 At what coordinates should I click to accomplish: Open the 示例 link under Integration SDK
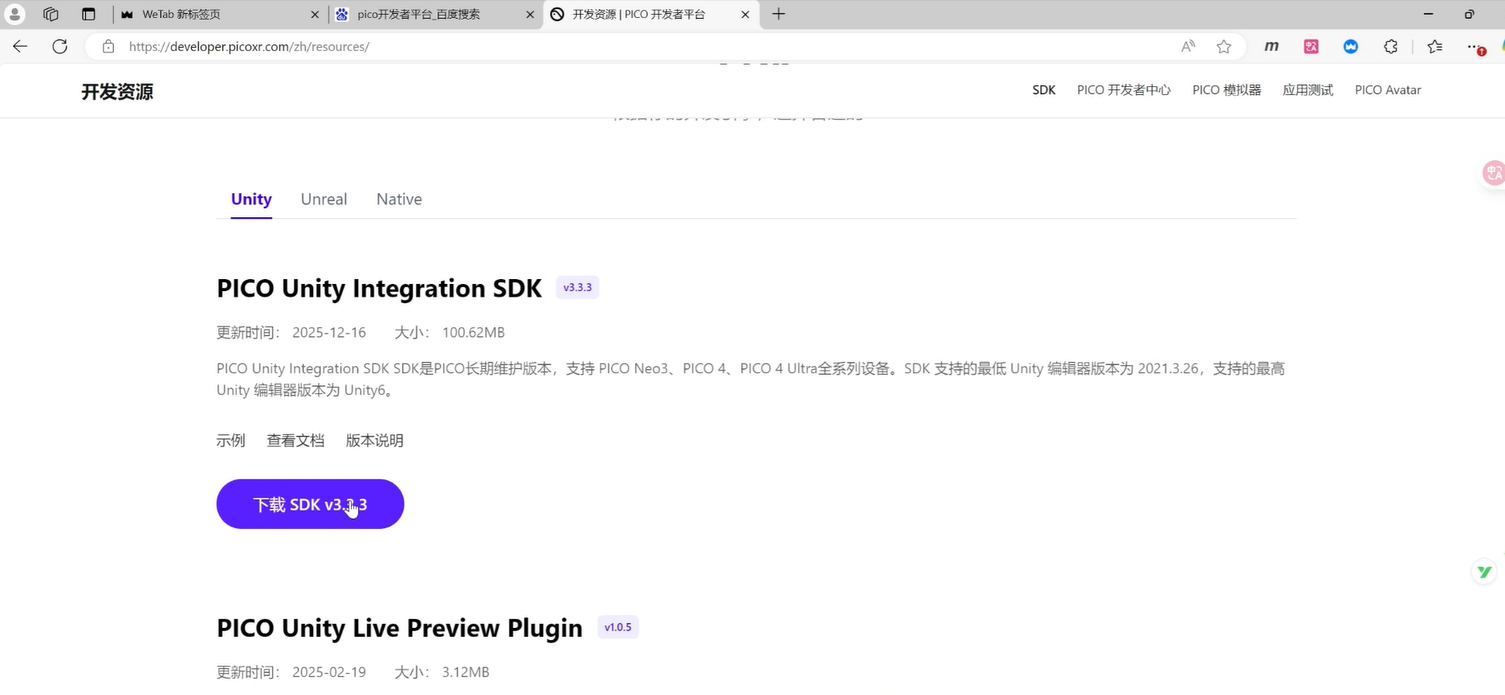tap(231, 440)
